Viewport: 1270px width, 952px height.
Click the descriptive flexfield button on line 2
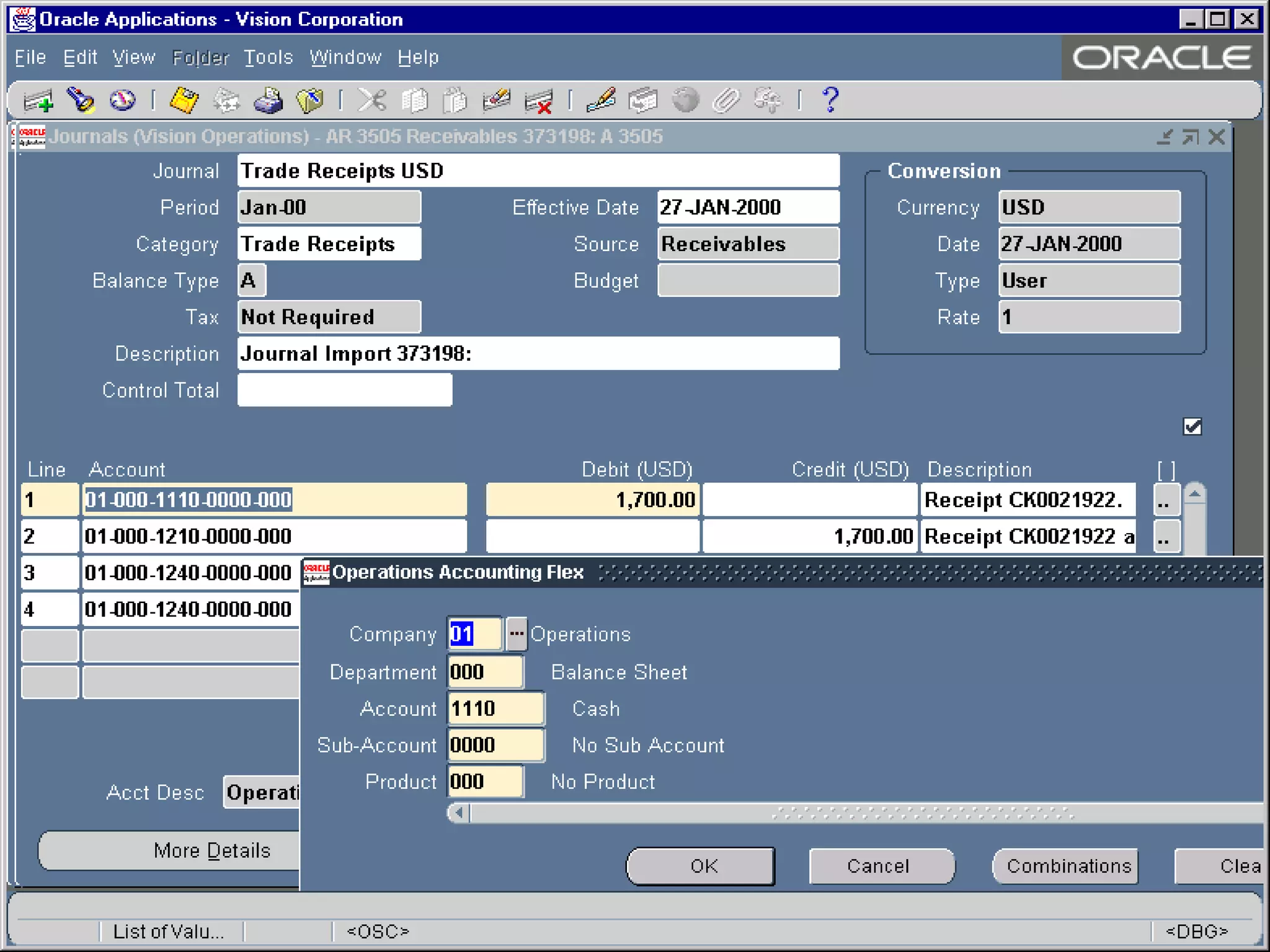point(1166,537)
